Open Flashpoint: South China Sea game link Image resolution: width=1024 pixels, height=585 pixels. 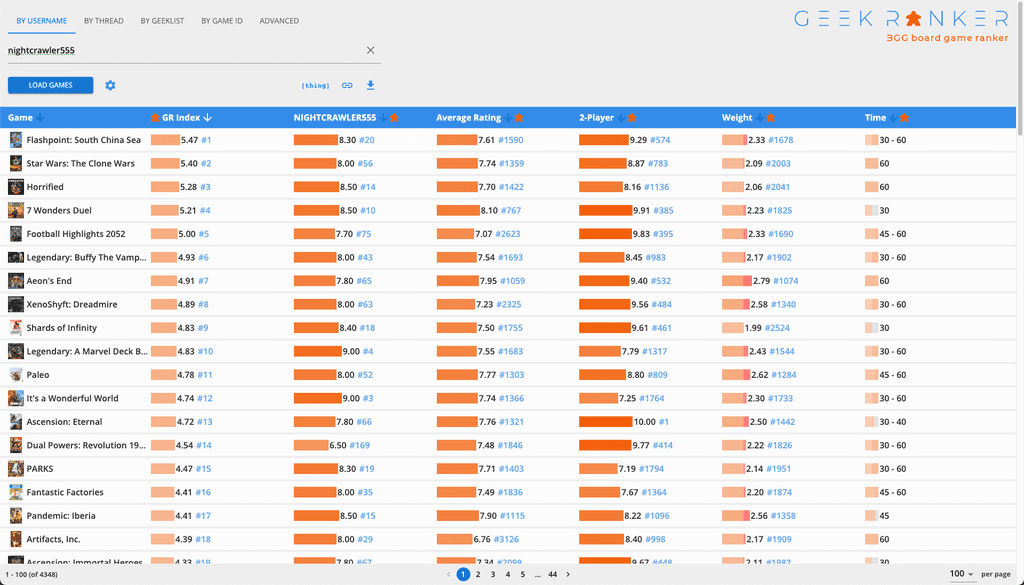pos(84,140)
